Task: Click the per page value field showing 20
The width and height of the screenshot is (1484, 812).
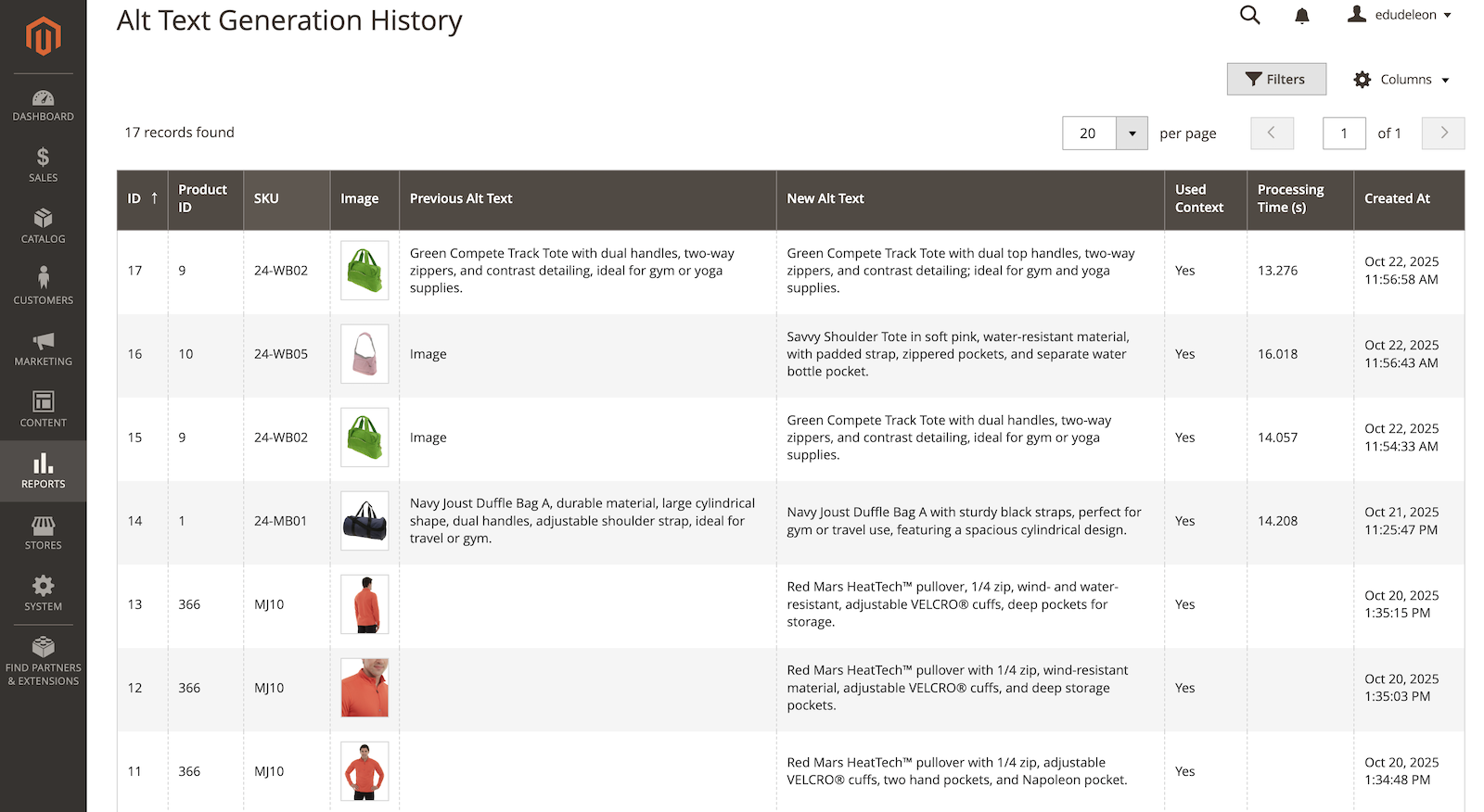Action: pos(1089,133)
